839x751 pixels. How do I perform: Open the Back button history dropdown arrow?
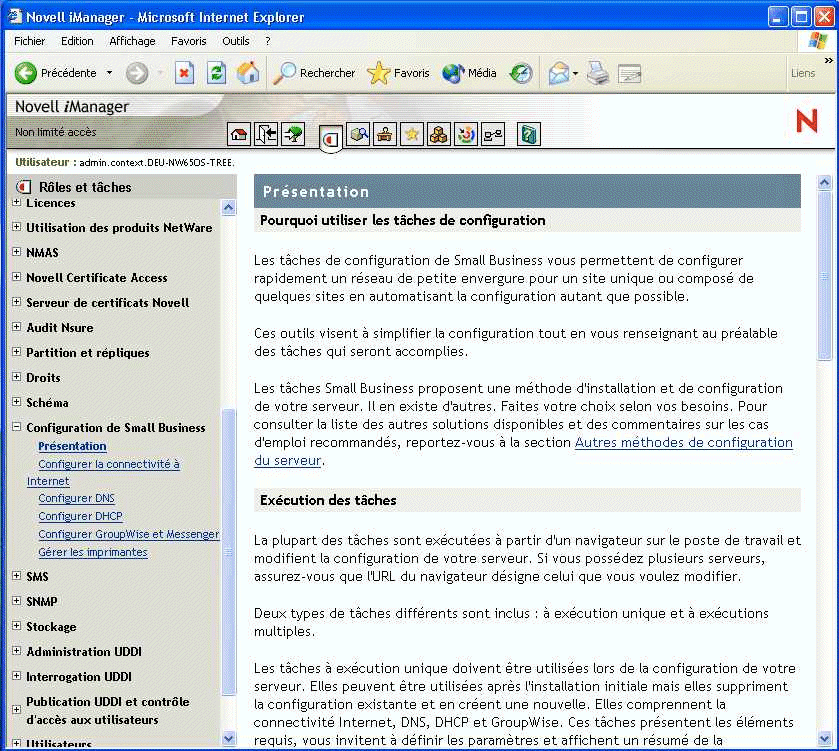click(109, 73)
